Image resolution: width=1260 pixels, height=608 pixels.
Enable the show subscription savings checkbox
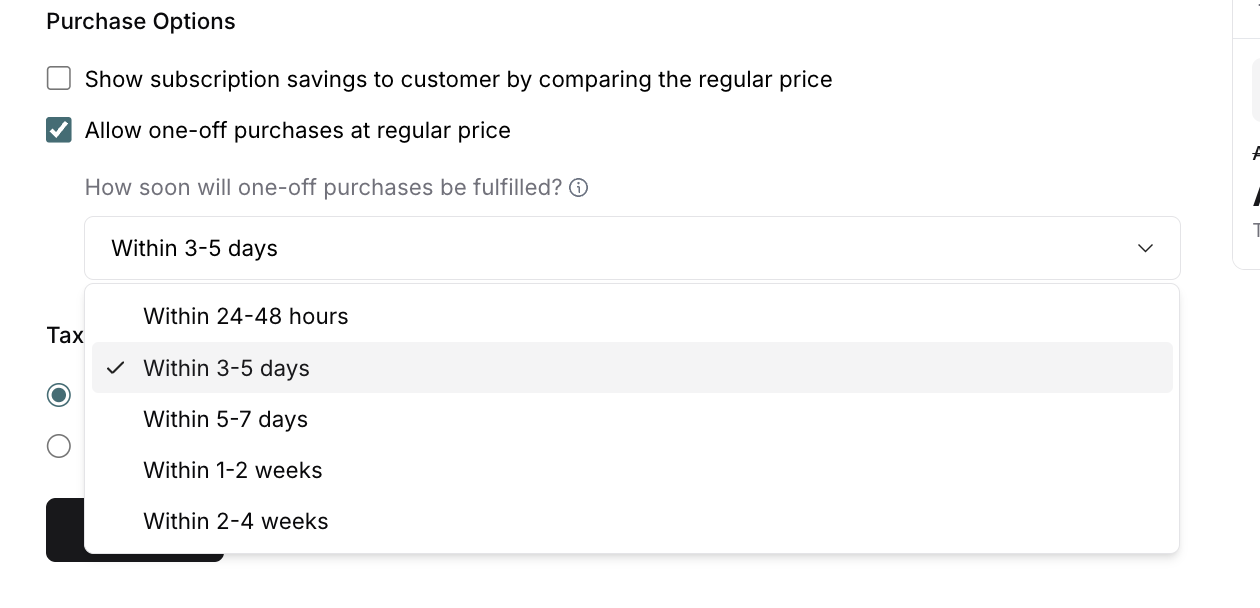point(59,79)
